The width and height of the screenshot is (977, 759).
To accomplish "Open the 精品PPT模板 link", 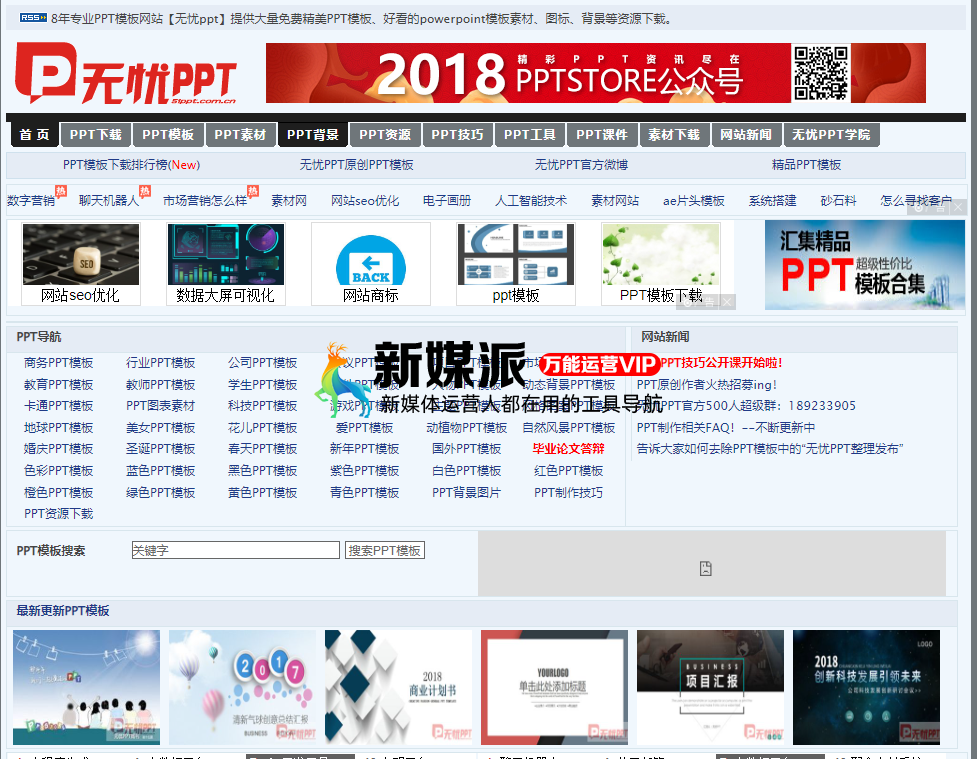I will pyautogui.click(x=806, y=165).
